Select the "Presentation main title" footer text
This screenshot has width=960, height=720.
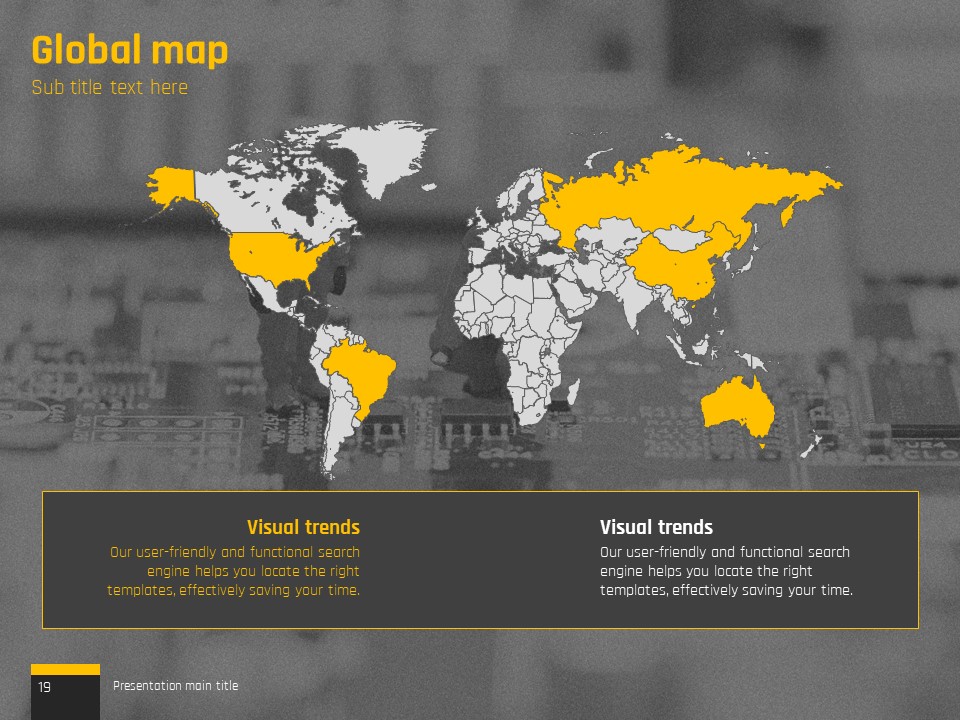176,686
